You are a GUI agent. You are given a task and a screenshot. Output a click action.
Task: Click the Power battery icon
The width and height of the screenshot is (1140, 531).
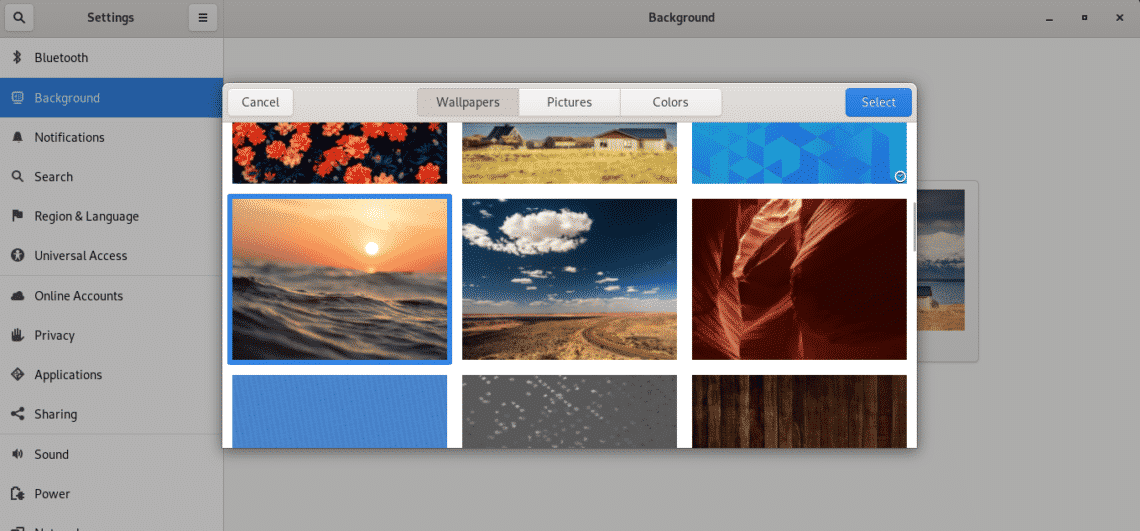coord(17,494)
